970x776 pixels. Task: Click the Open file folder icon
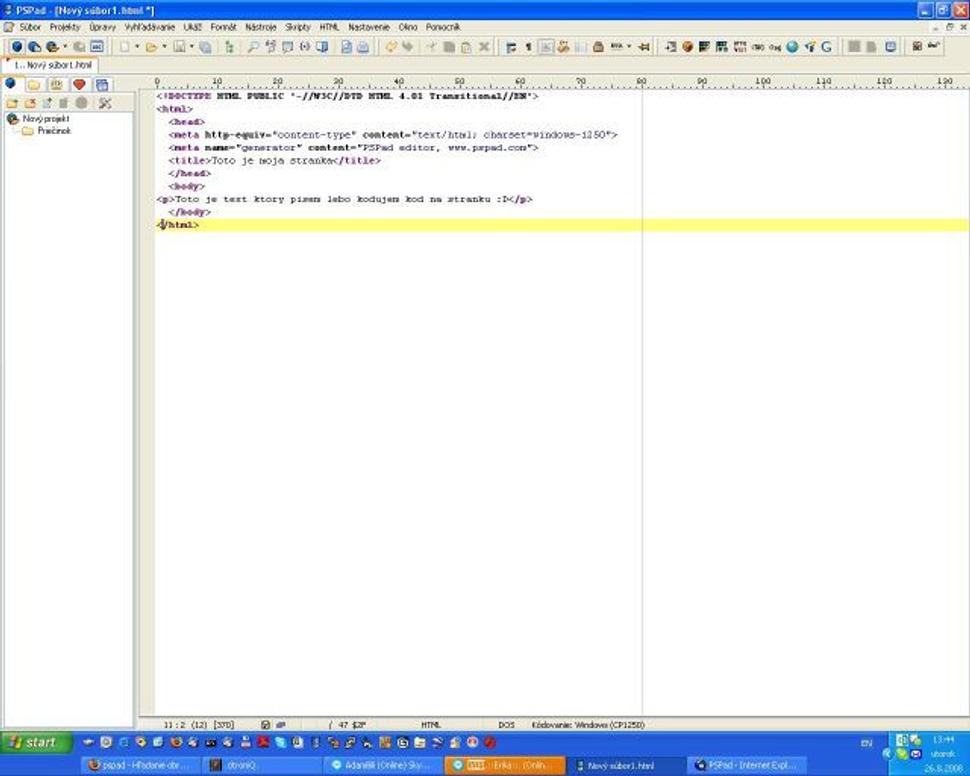coord(151,47)
